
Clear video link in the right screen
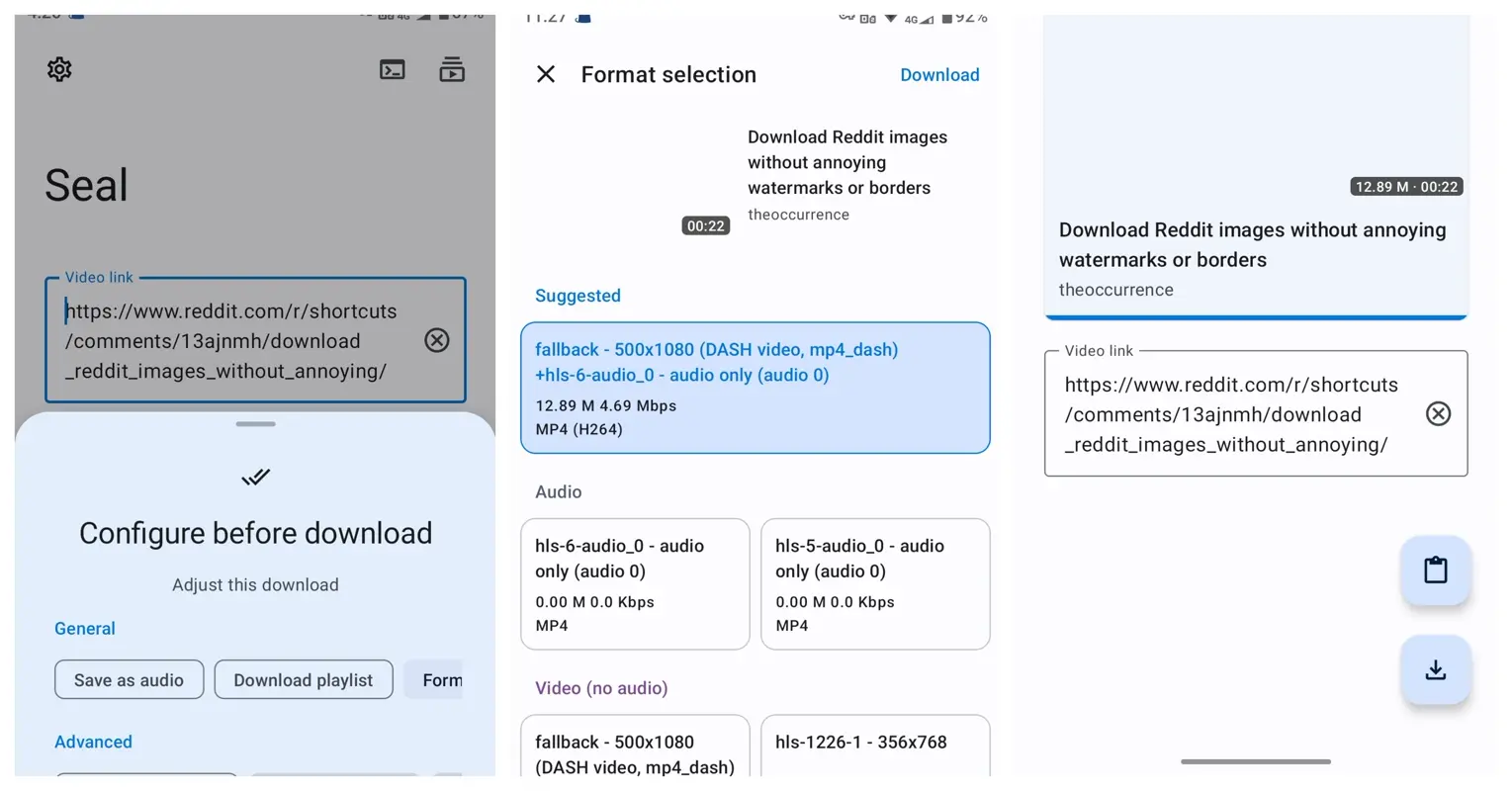click(x=1438, y=413)
